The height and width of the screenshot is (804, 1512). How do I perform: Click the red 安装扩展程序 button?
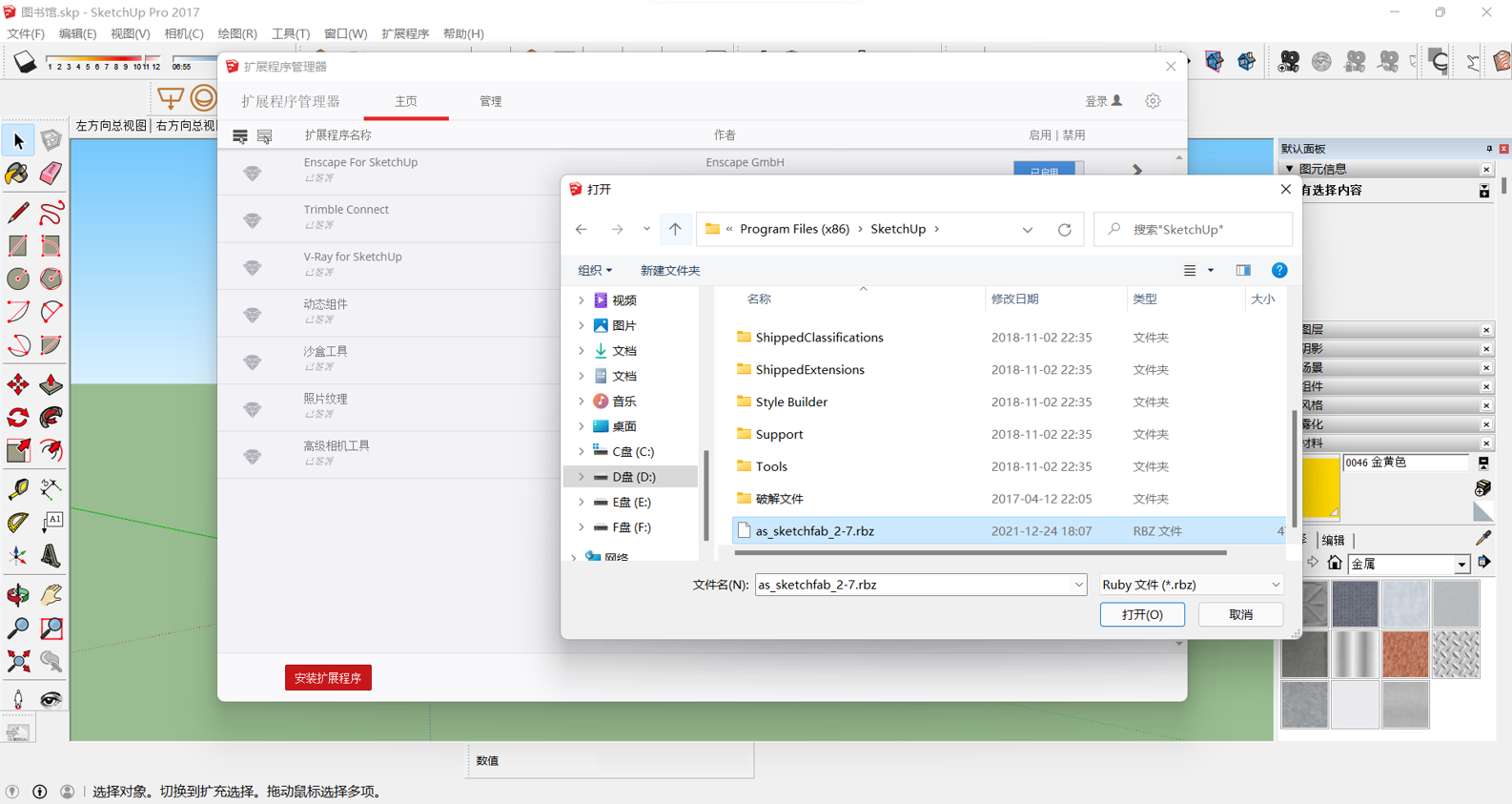point(328,678)
